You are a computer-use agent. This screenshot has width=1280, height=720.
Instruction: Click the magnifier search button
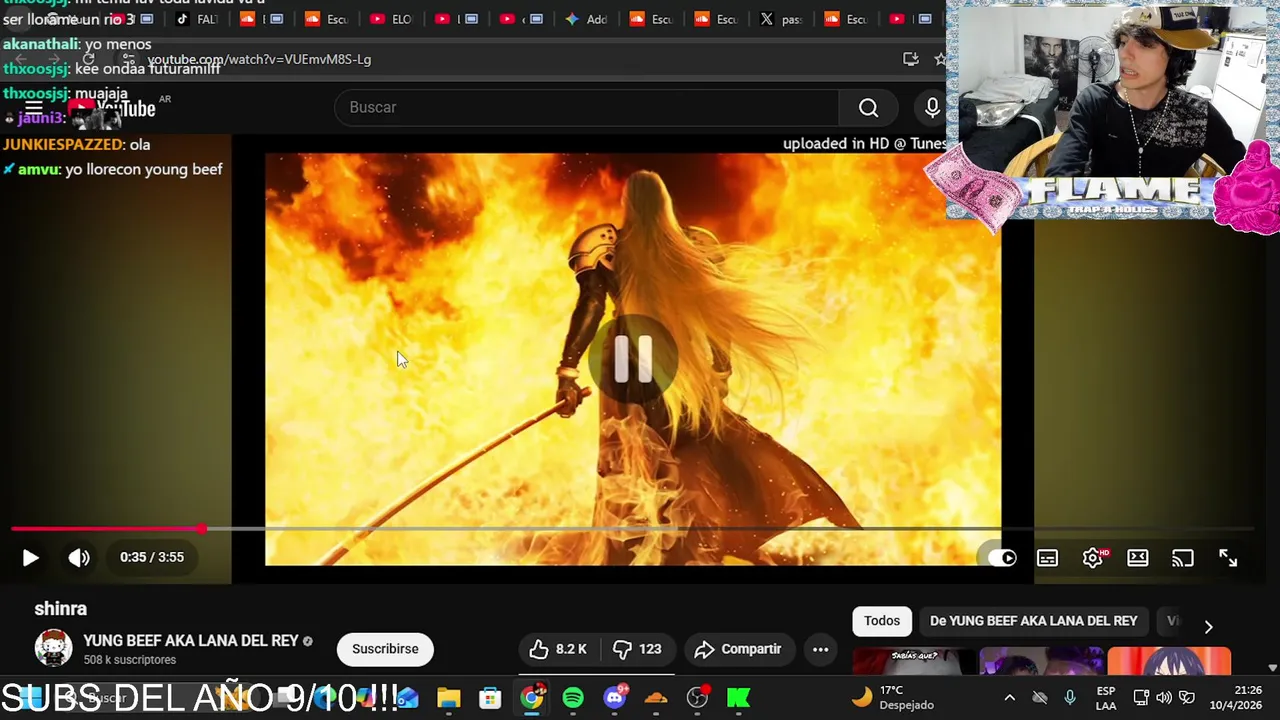[x=868, y=107]
